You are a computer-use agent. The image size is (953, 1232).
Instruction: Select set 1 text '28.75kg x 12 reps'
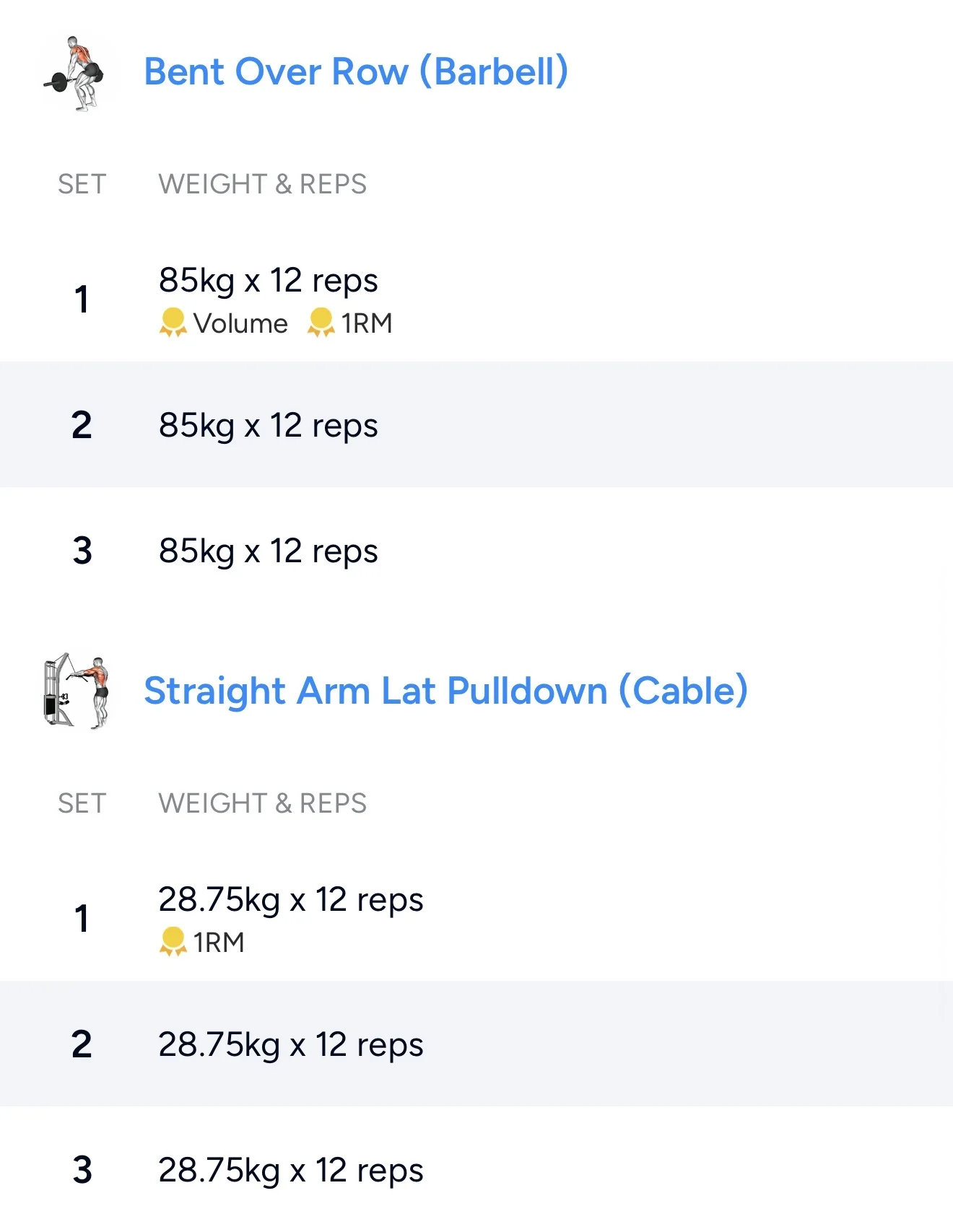click(290, 900)
